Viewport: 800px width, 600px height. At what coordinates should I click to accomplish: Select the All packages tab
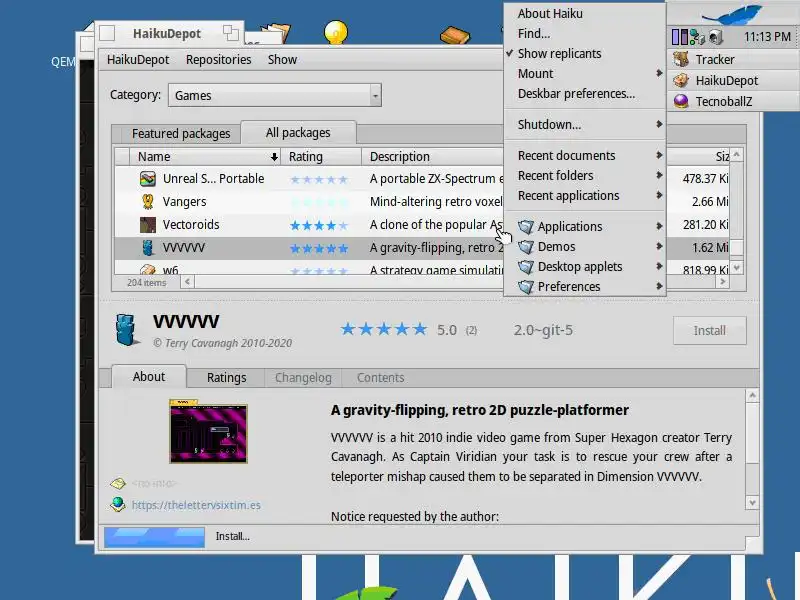click(x=298, y=133)
